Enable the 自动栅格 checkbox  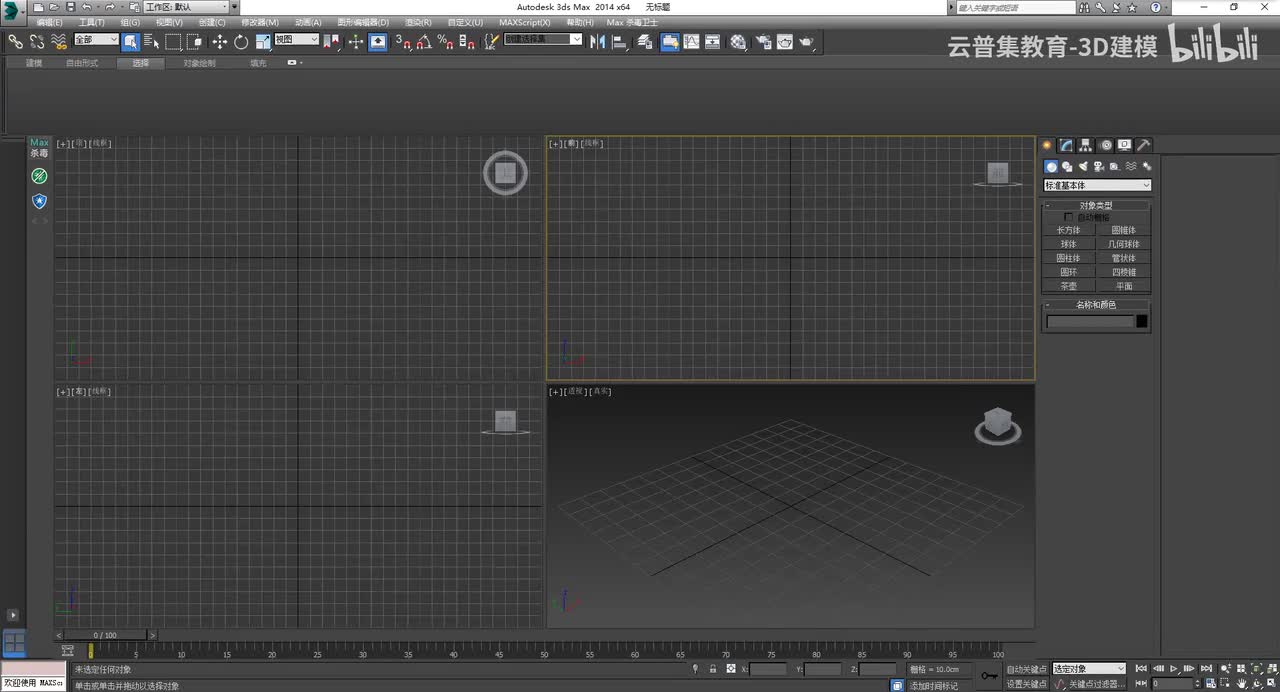click(1068, 217)
